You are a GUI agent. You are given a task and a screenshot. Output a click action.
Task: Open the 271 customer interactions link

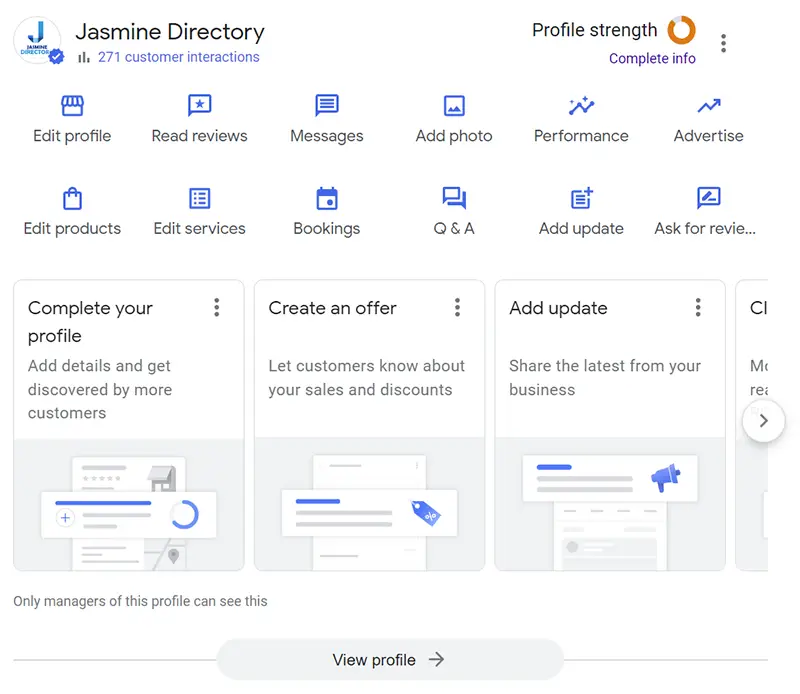tap(179, 57)
